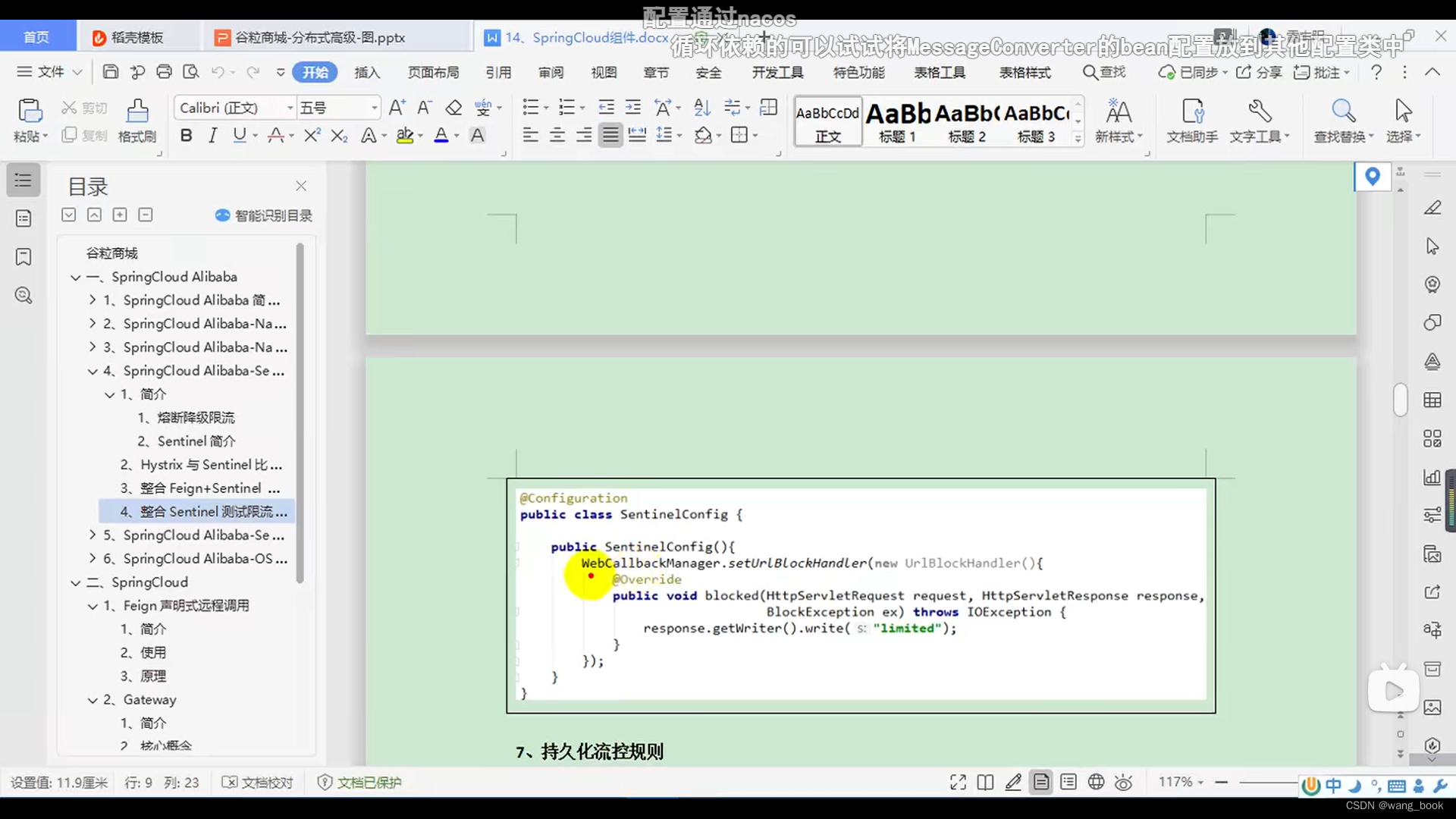Switch to the 页面布局 Page Layout tab
The width and height of the screenshot is (1456, 819).
click(434, 72)
